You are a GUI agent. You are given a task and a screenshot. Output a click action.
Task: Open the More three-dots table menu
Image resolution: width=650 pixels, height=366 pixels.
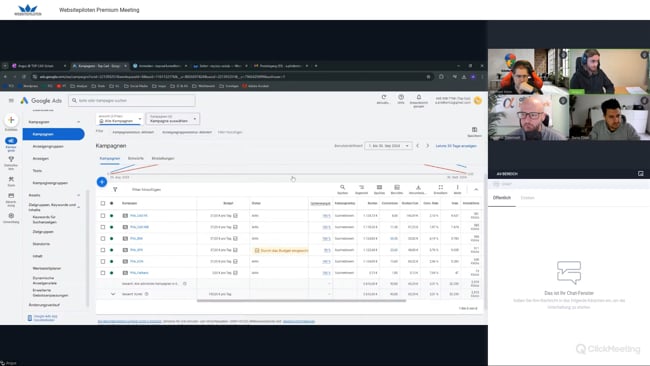458,187
